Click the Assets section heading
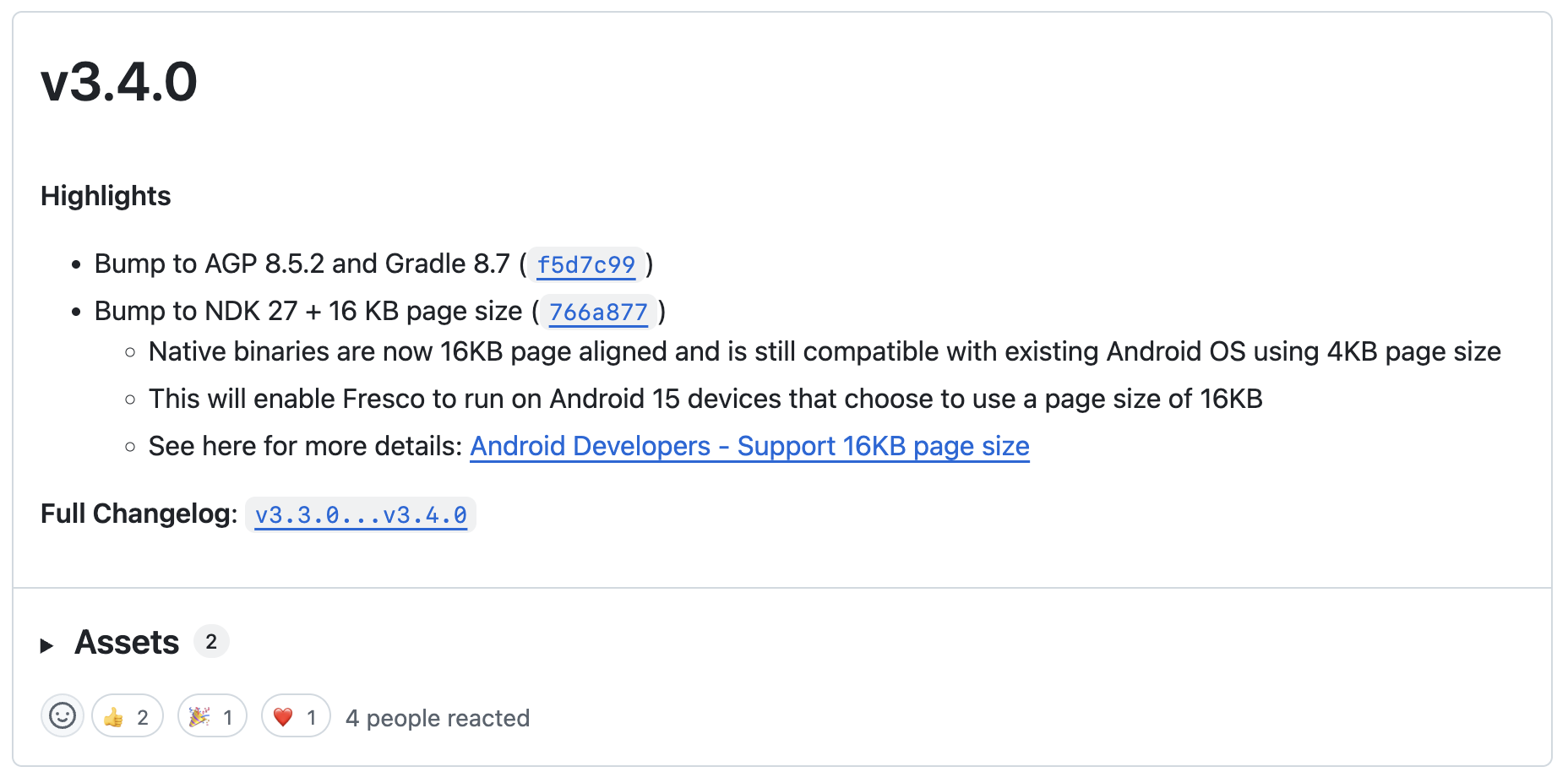Screen dimensions: 1568x772 click(127, 643)
